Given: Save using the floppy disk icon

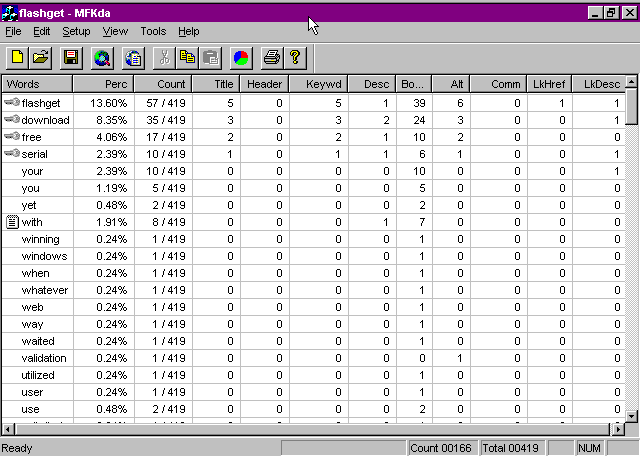Looking at the screenshot, I should click(x=71, y=58).
